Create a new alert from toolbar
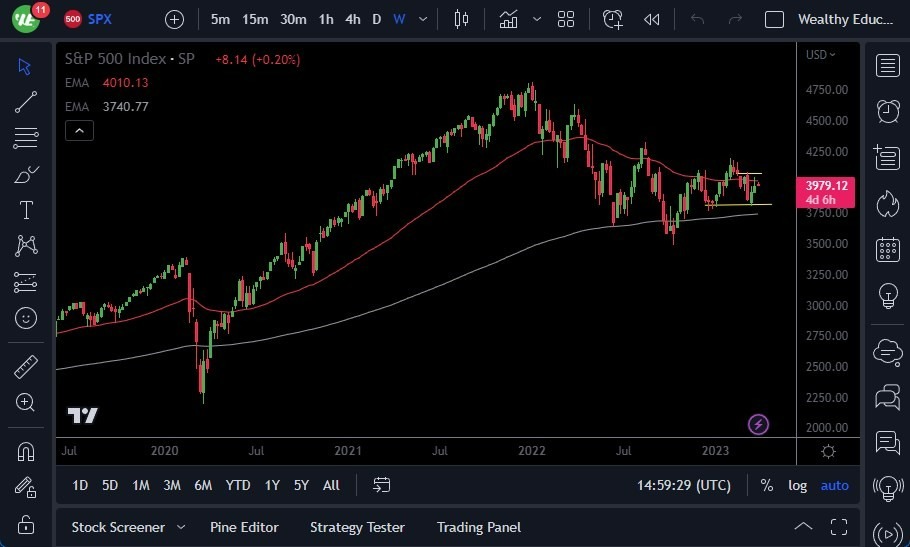Viewport: 910px width, 547px height. click(x=612, y=19)
